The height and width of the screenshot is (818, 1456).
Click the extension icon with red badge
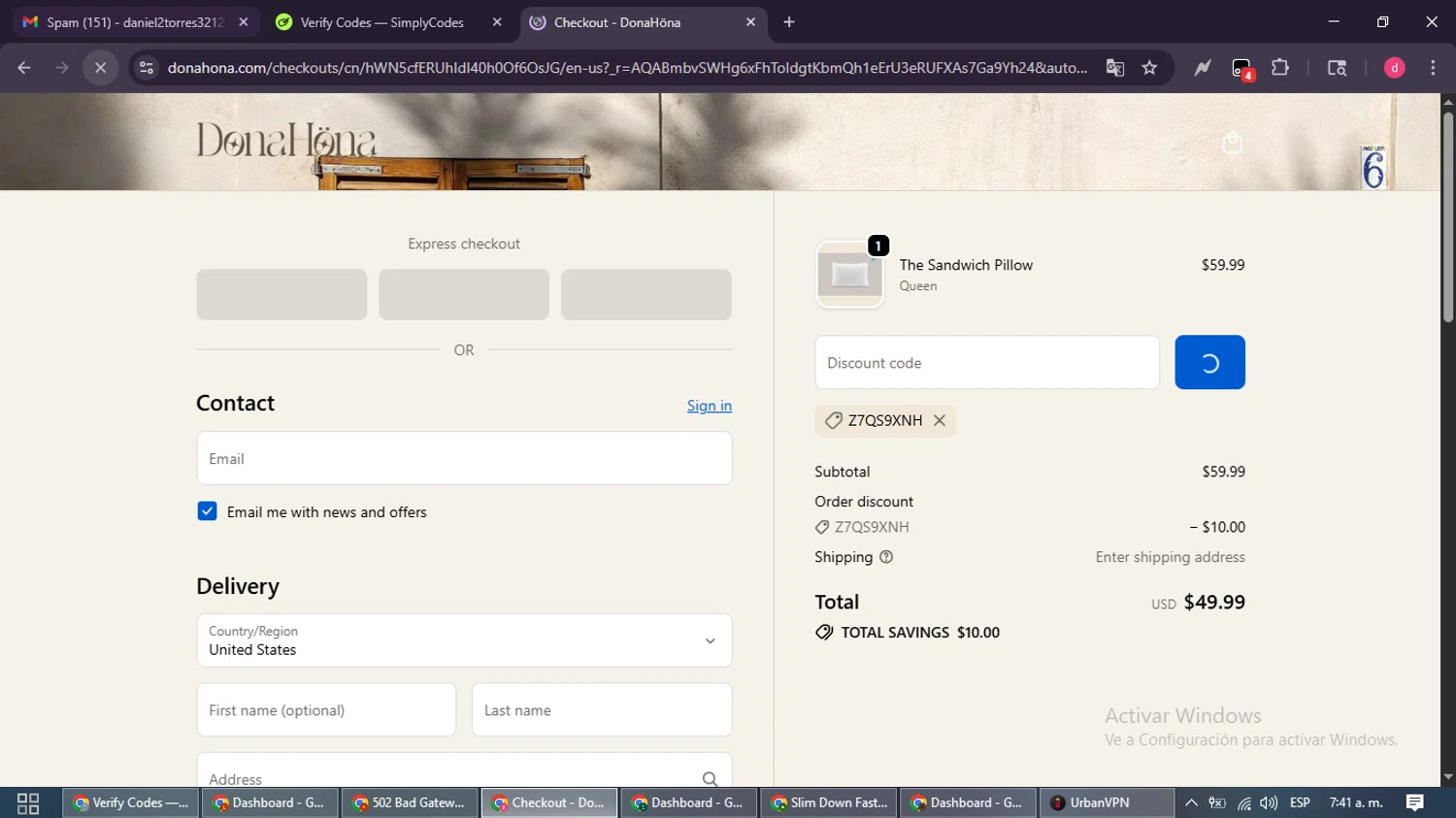1242,69
